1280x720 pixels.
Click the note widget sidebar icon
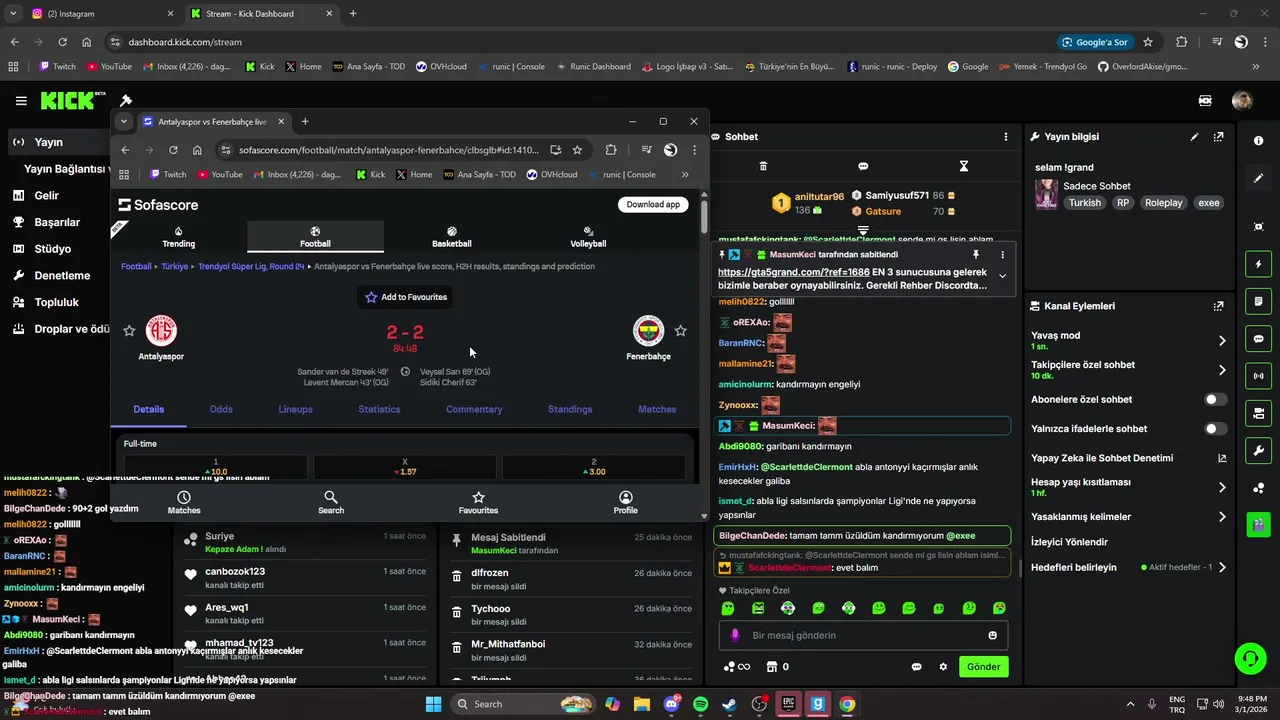pos(1258,301)
